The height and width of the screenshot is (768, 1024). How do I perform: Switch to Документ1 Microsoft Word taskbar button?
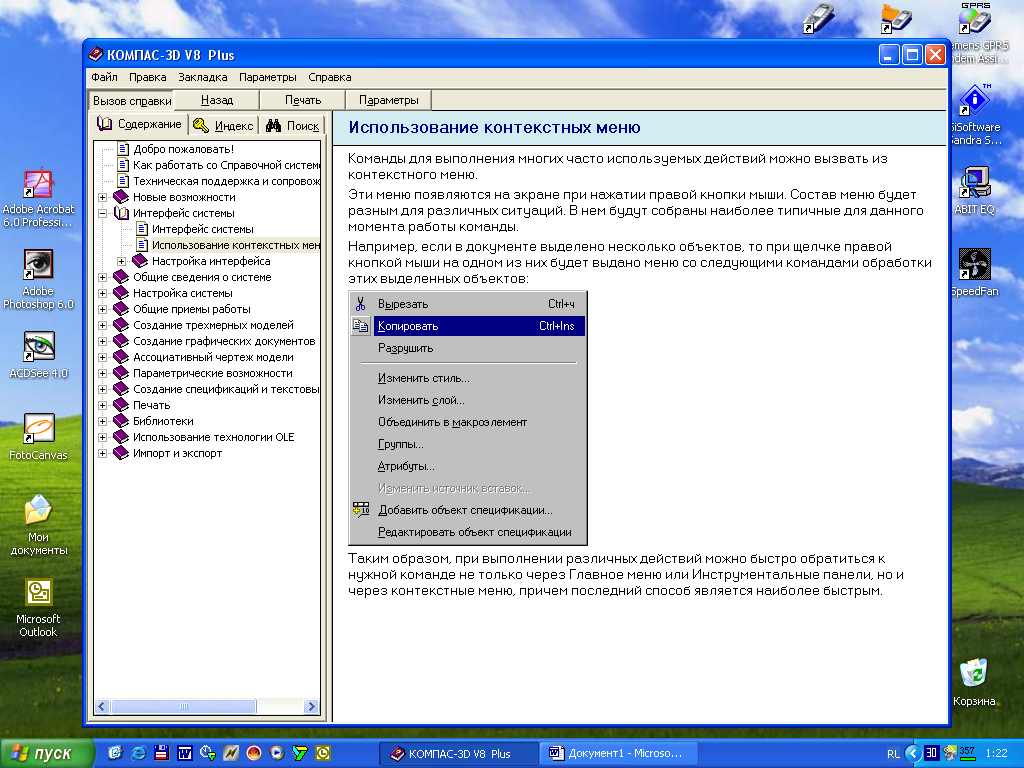[618, 754]
